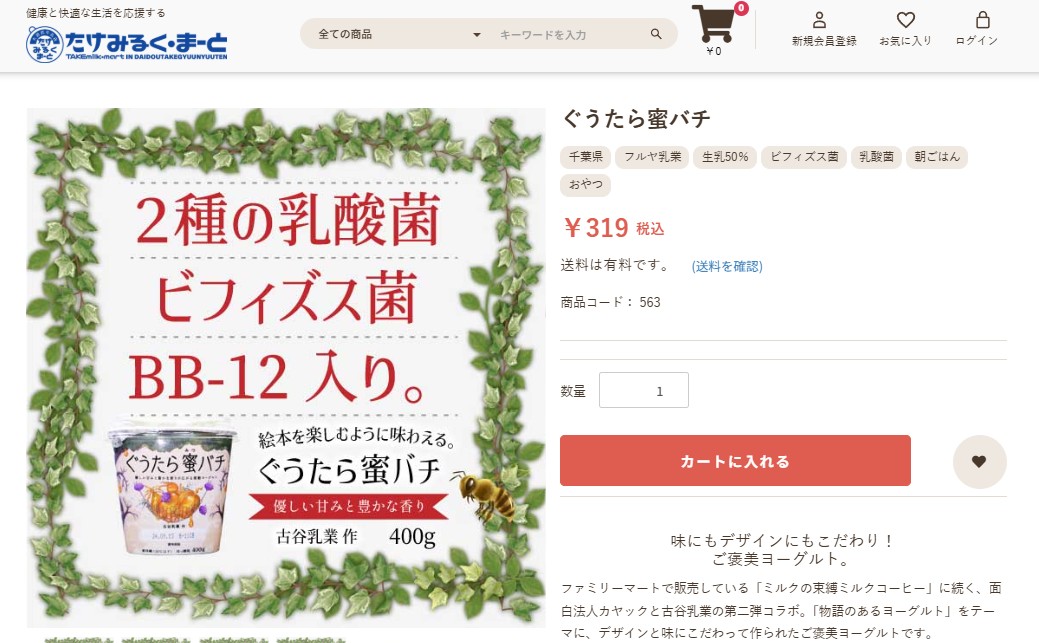
Task: Select the ビフィズス菌 tag
Action: pos(804,156)
